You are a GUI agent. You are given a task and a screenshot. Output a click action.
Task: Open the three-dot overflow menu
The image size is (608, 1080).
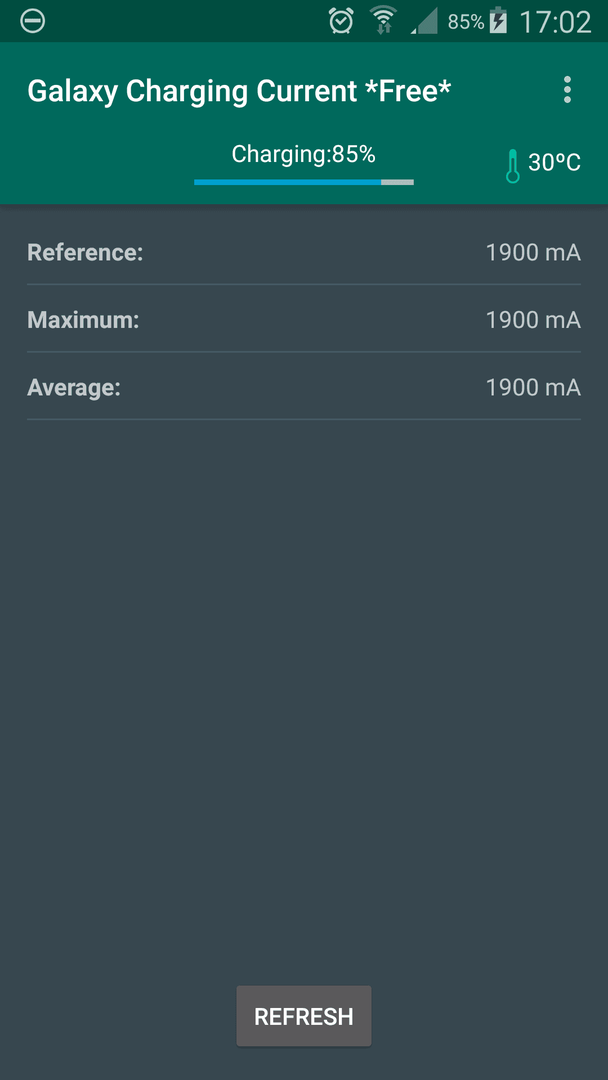click(567, 90)
